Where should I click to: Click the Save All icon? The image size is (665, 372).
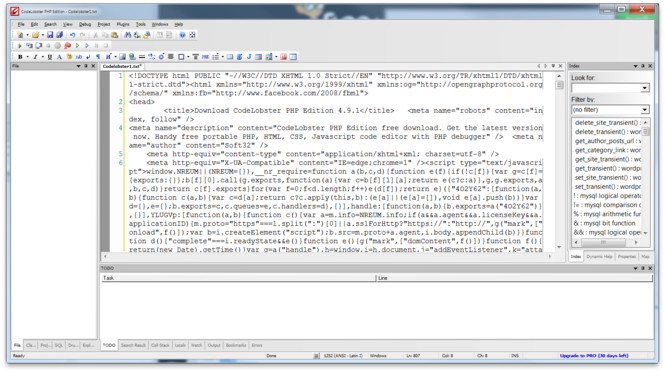coord(59,35)
